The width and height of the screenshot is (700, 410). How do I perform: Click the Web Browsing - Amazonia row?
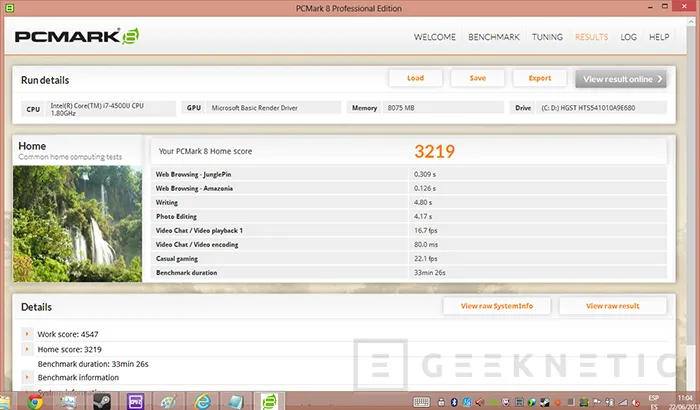pyautogui.click(x=409, y=188)
